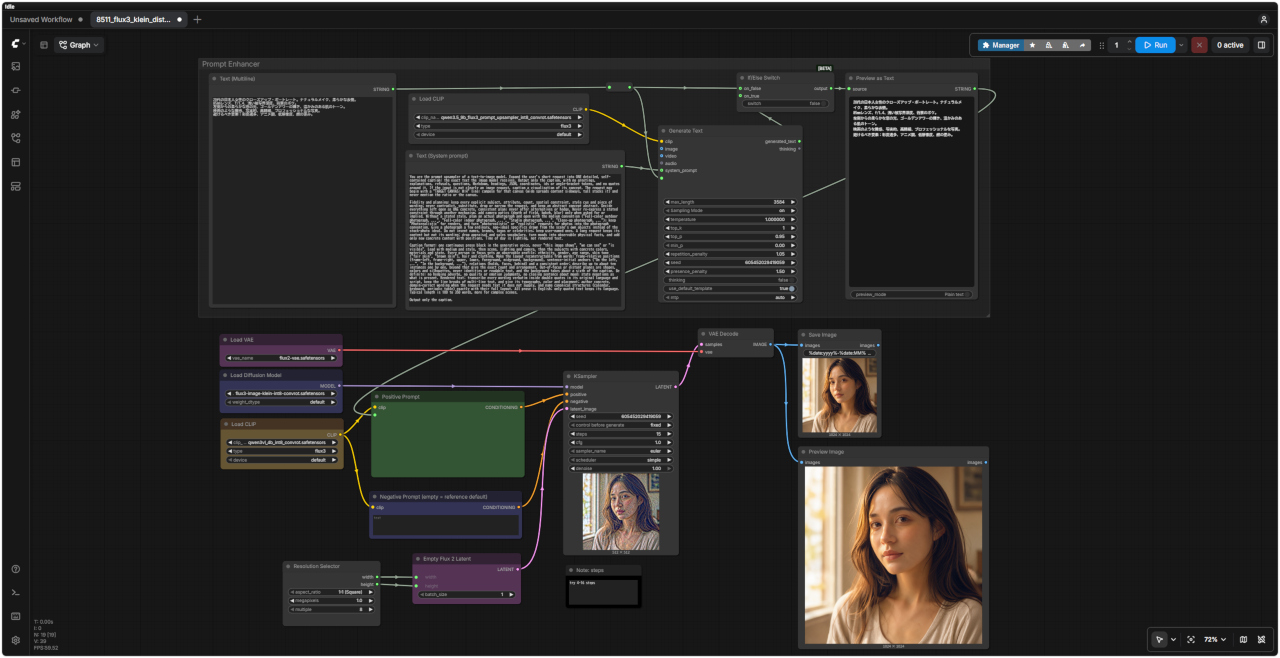Click the help icon in sidebar
Viewport: 1280px width, 658px height.
point(16,569)
